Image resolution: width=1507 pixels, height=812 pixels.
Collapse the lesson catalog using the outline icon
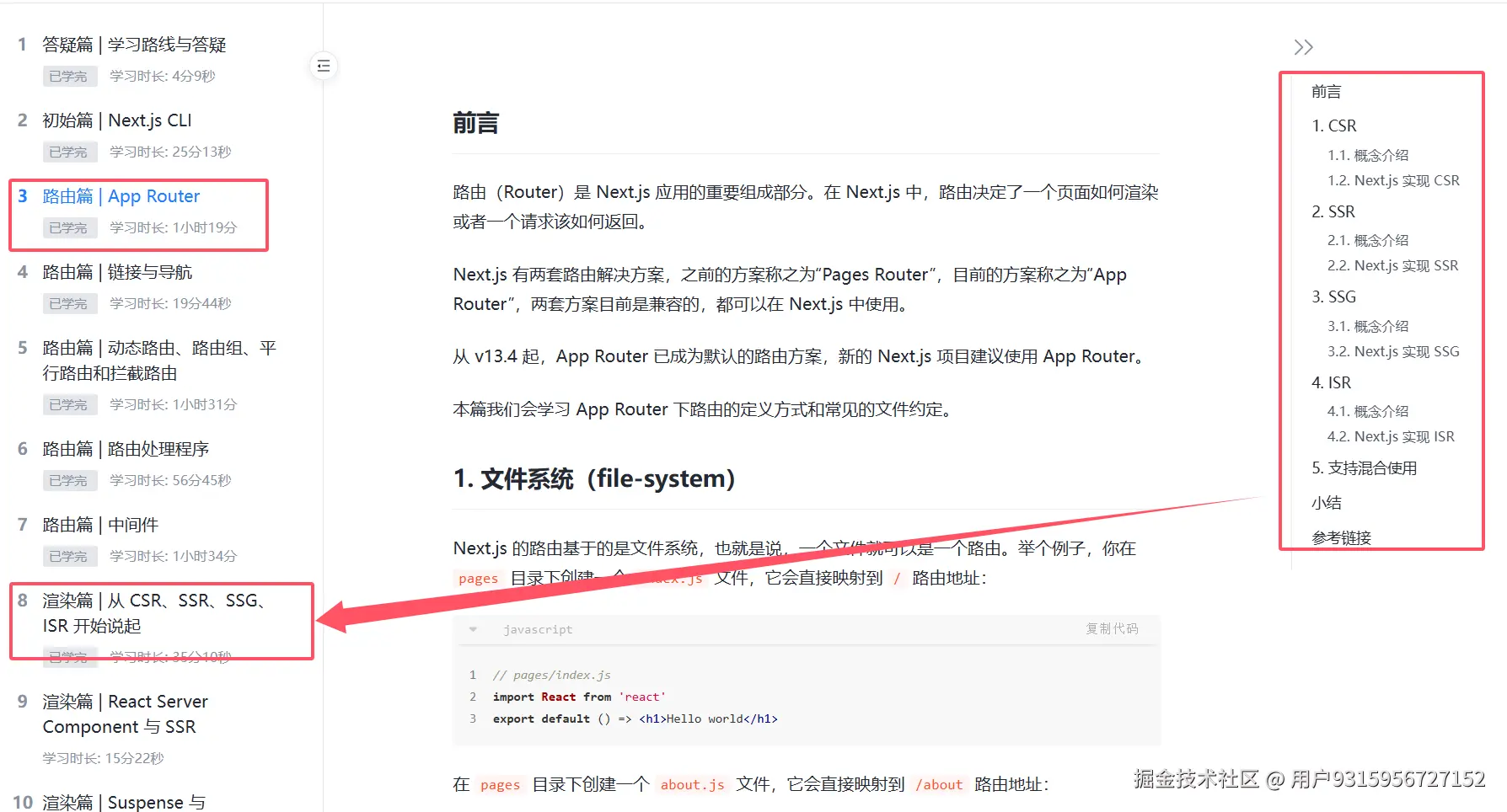323,65
